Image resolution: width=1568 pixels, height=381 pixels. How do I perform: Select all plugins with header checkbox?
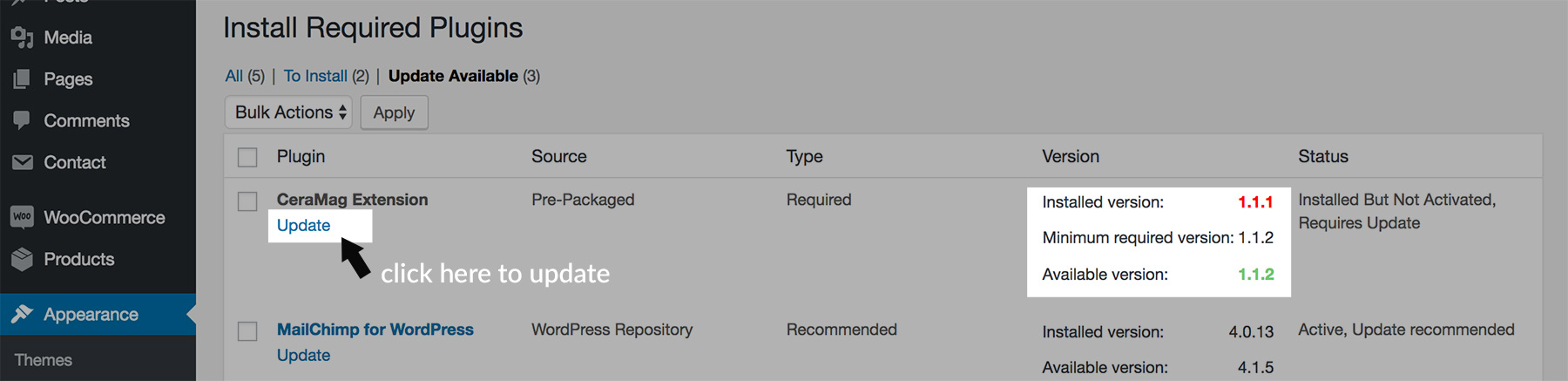click(x=247, y=157)
